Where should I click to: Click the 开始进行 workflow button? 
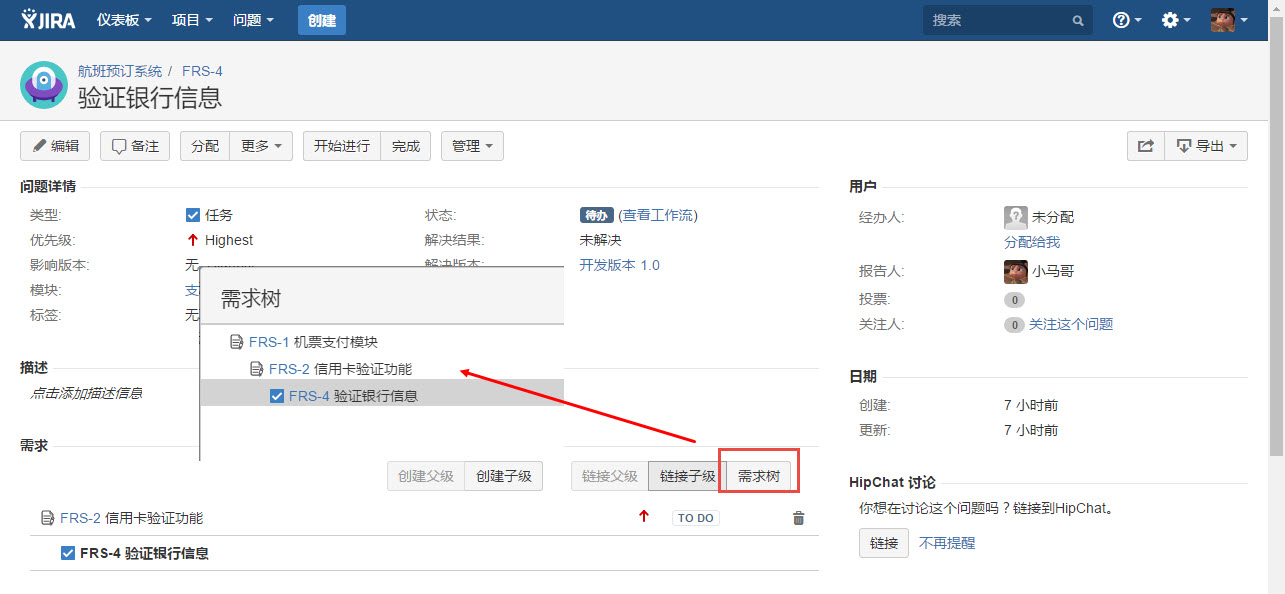pos(342,146)
